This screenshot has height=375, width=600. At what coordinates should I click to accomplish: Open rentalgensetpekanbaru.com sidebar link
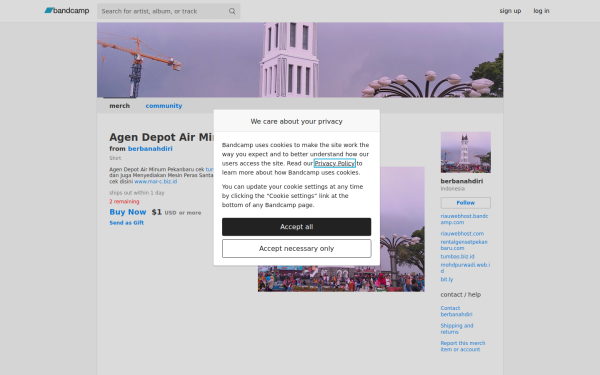point(464,245)
